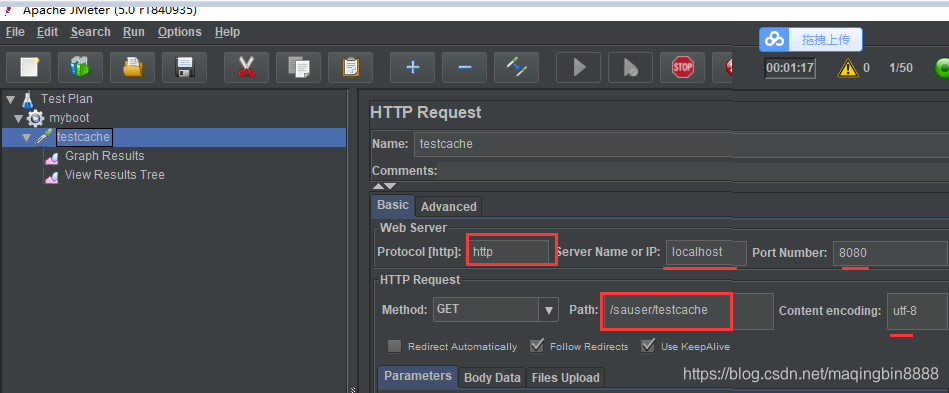Open the File menu
Screen dimensions: 949x393
pyautogui.click(x=15, y=32)
